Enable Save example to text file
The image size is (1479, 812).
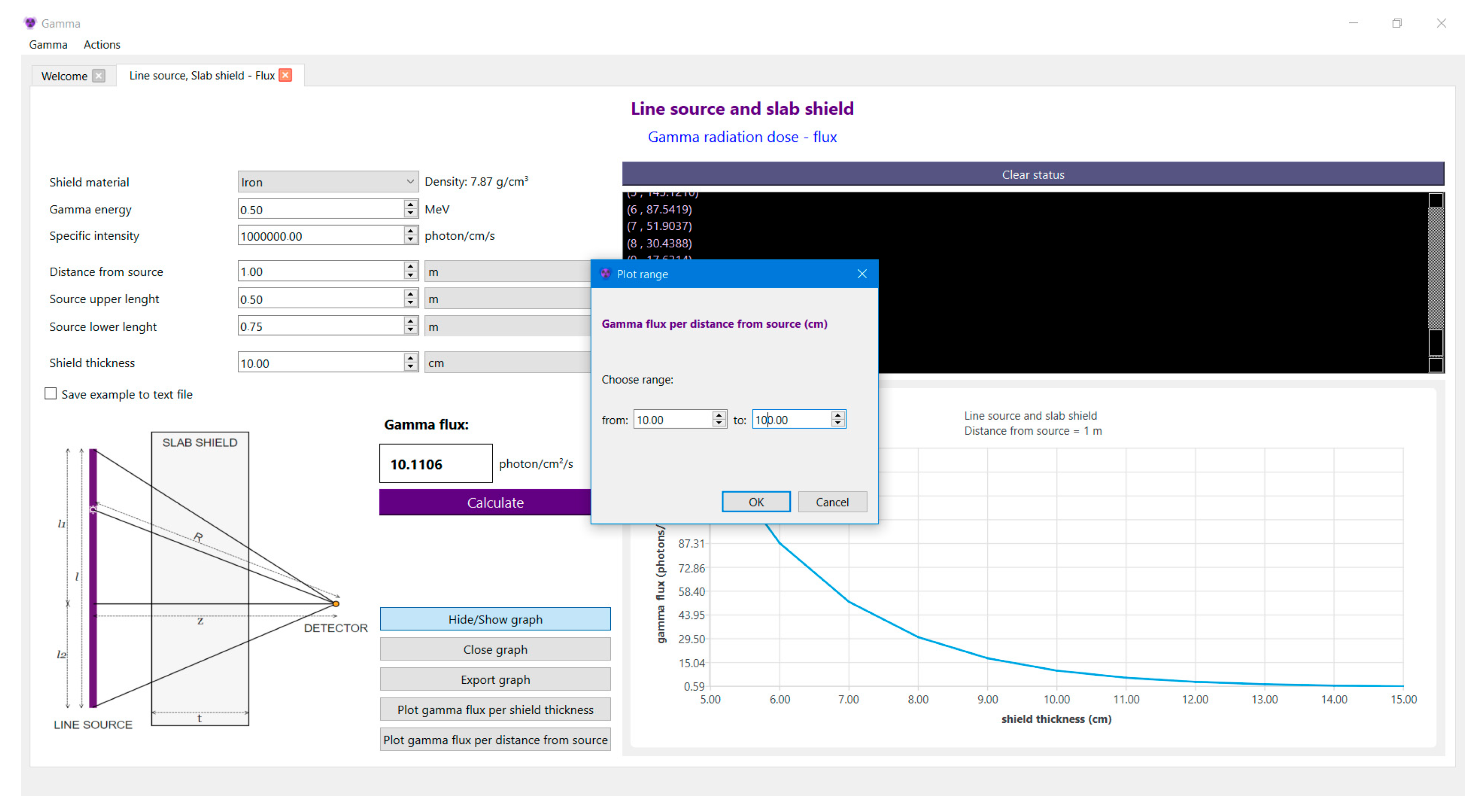pyautogui.click(x=50, y=394)
